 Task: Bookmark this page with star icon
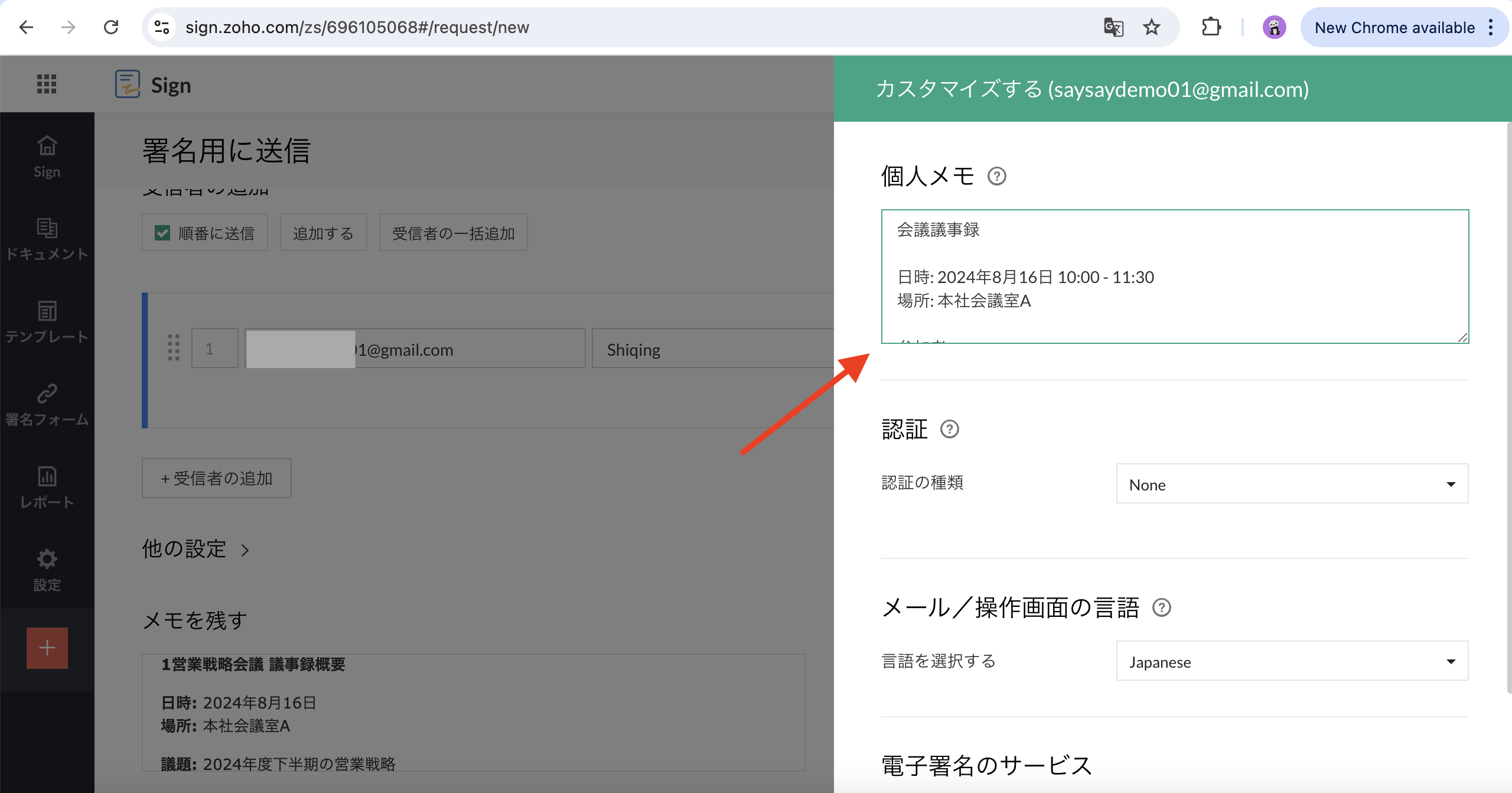[1151, 27]
